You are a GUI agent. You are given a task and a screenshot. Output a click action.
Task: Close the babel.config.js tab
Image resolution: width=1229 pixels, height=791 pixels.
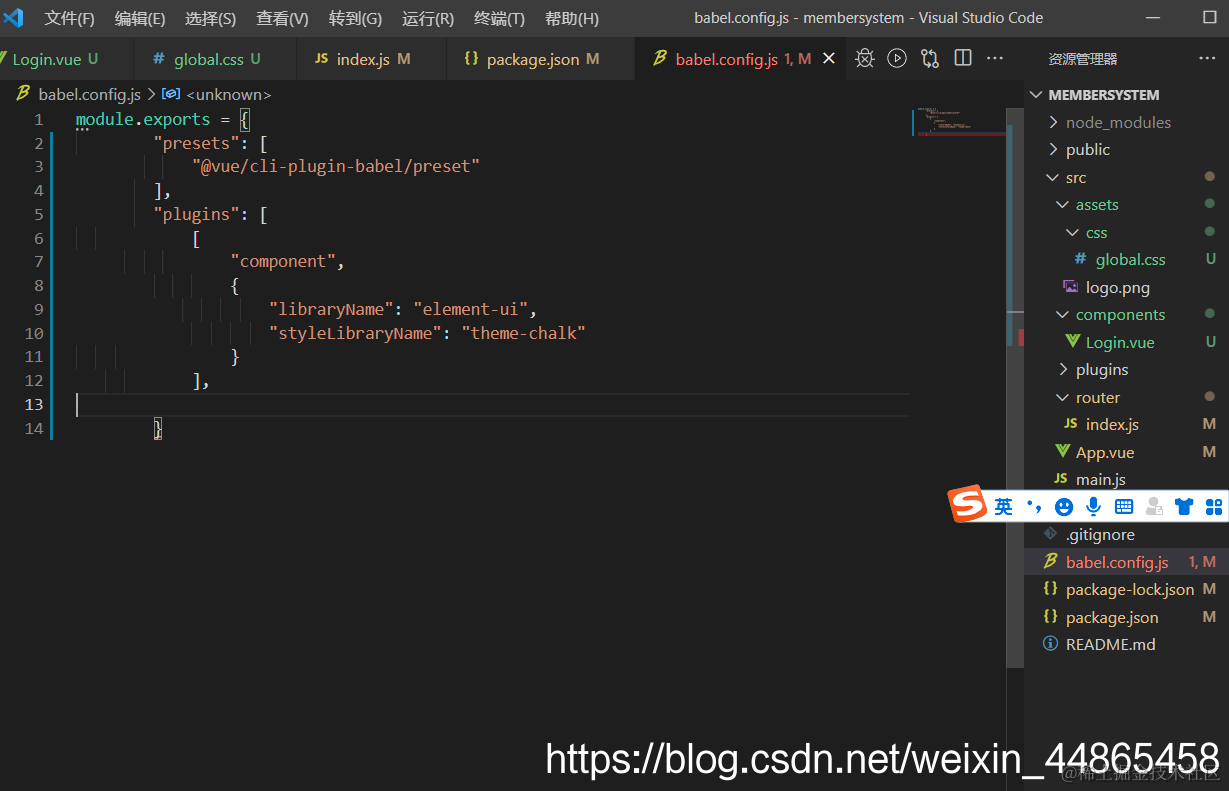[x=828, y=59]
